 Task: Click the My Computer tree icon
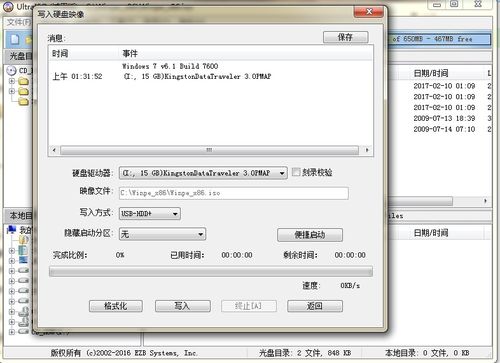tap(11, 229)
